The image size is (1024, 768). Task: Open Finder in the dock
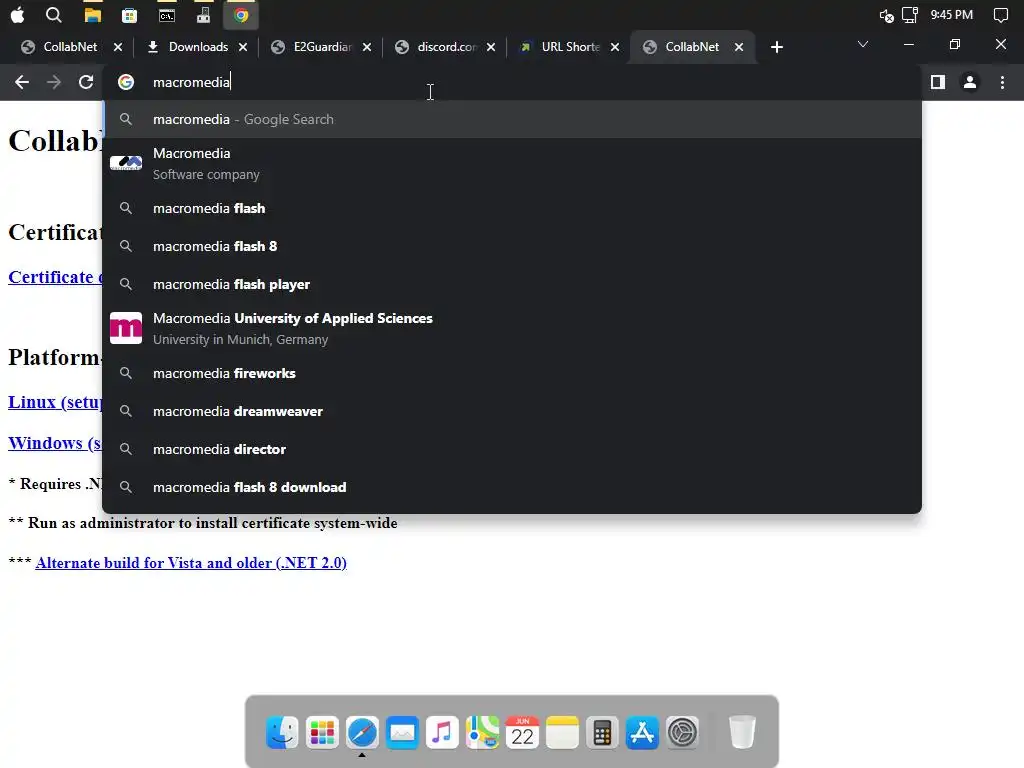tap(282, 732)
